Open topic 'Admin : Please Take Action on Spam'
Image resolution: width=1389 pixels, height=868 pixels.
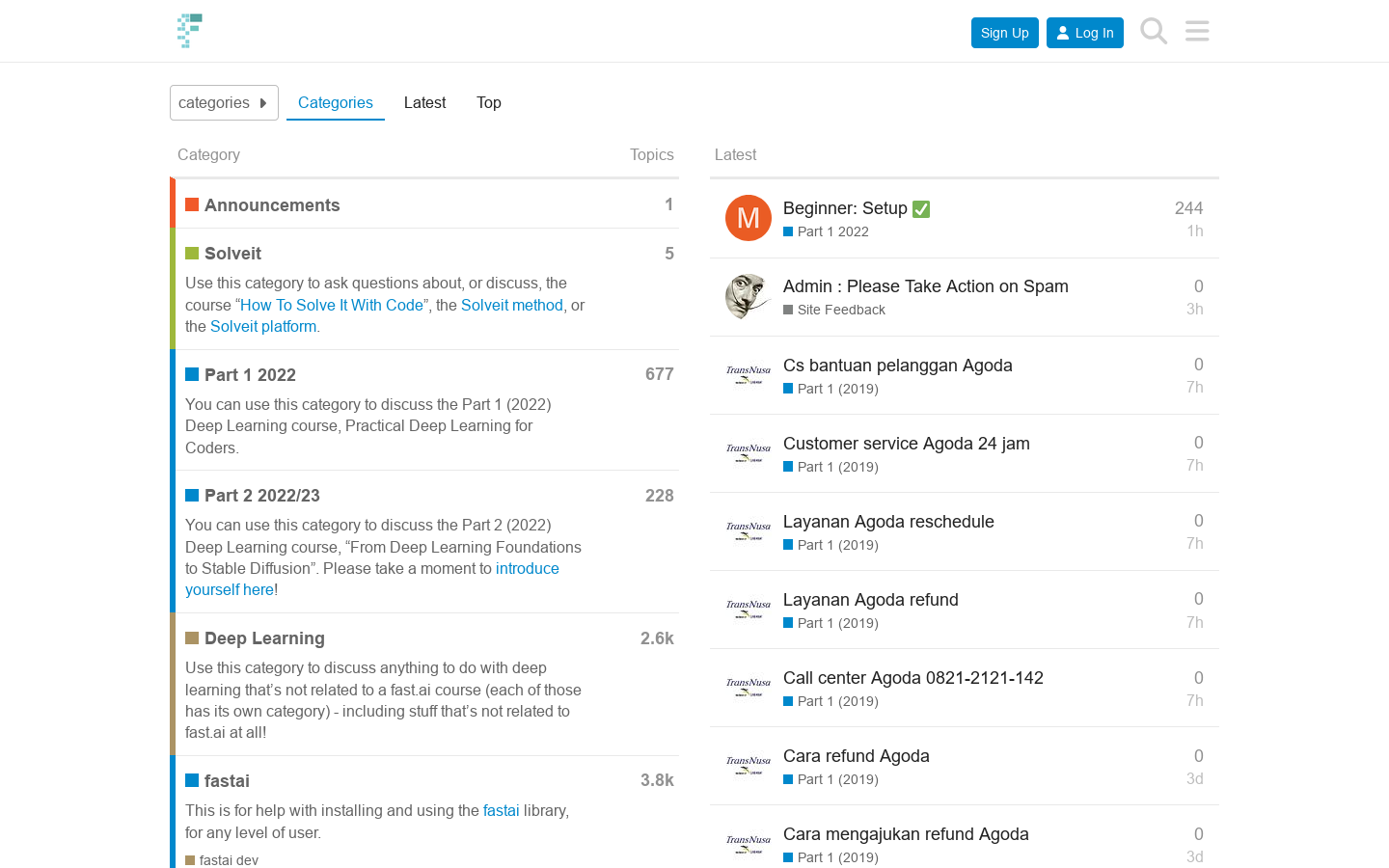click(926, 286)
